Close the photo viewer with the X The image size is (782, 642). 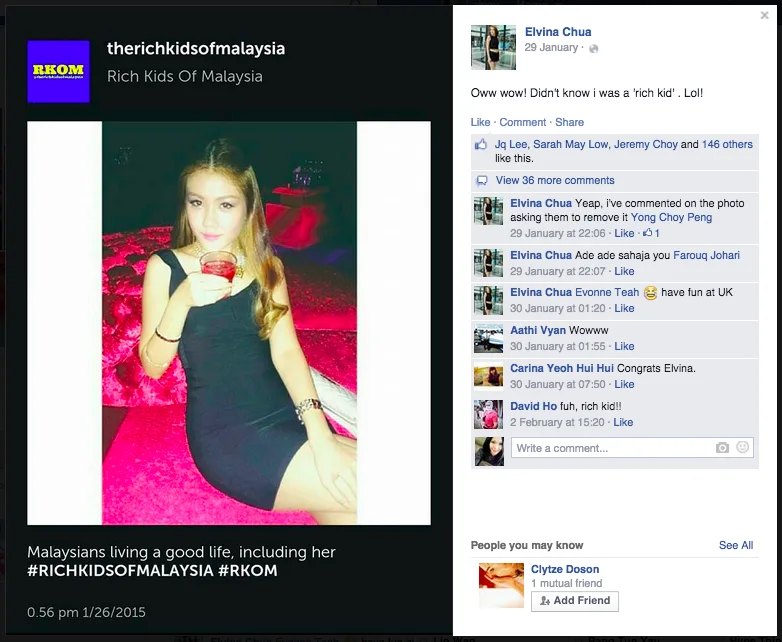coord(764,15)
